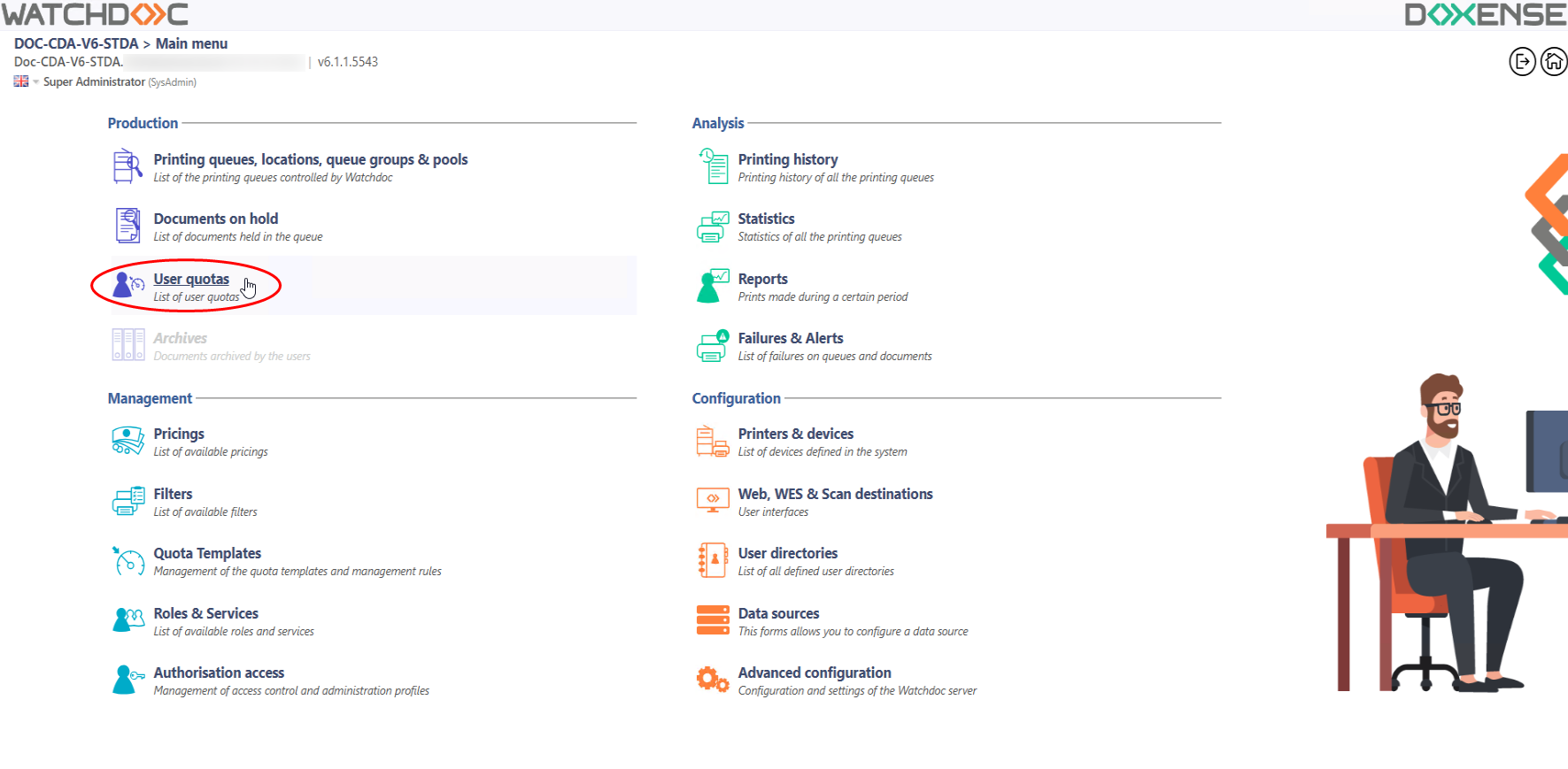
Task: Open Pricings from Management section
Action: 179,434
